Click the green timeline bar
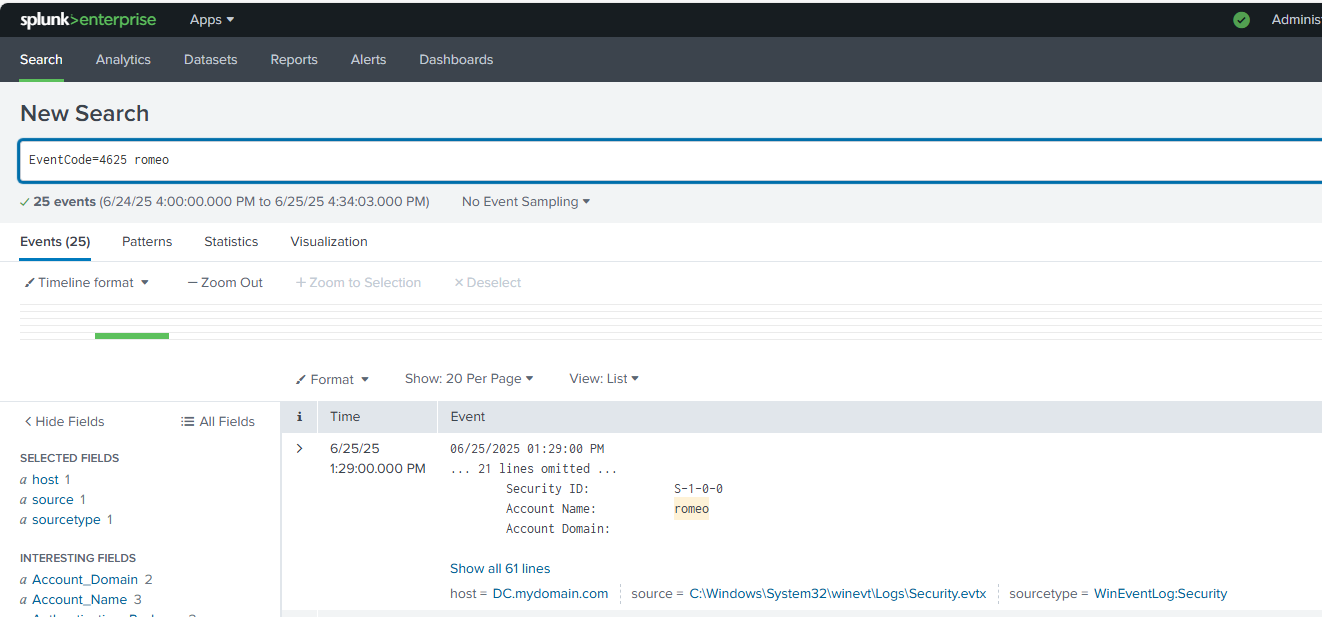Image resolution: width=1322 pixels, height=617 pixels. [x=132, y=336]
